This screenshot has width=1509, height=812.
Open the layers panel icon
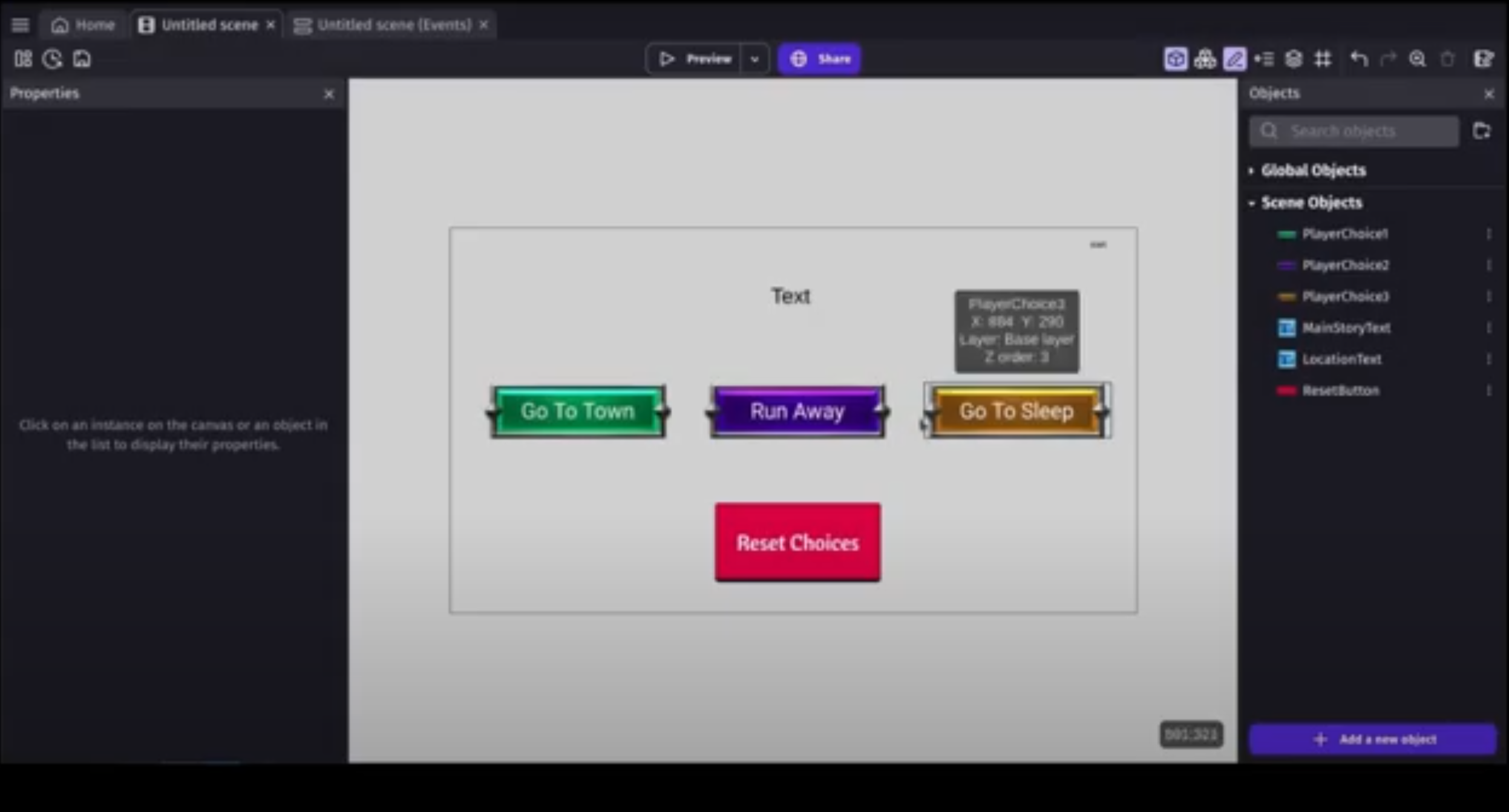coord(1294,59)
